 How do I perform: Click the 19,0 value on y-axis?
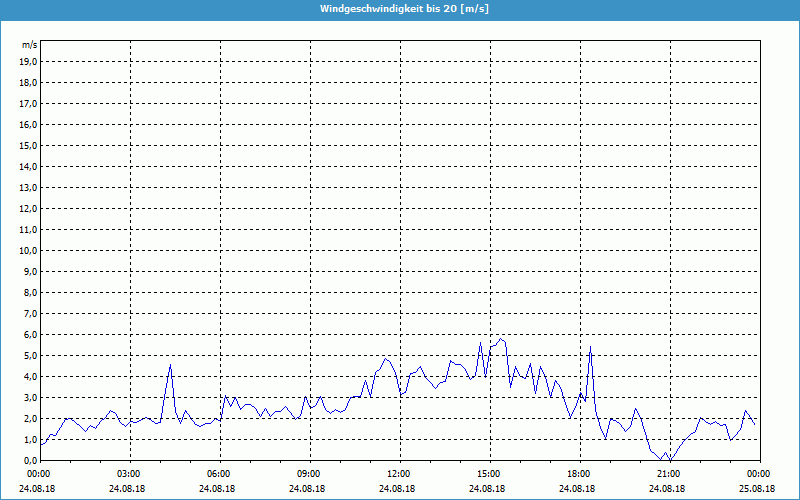pos(28,61)
